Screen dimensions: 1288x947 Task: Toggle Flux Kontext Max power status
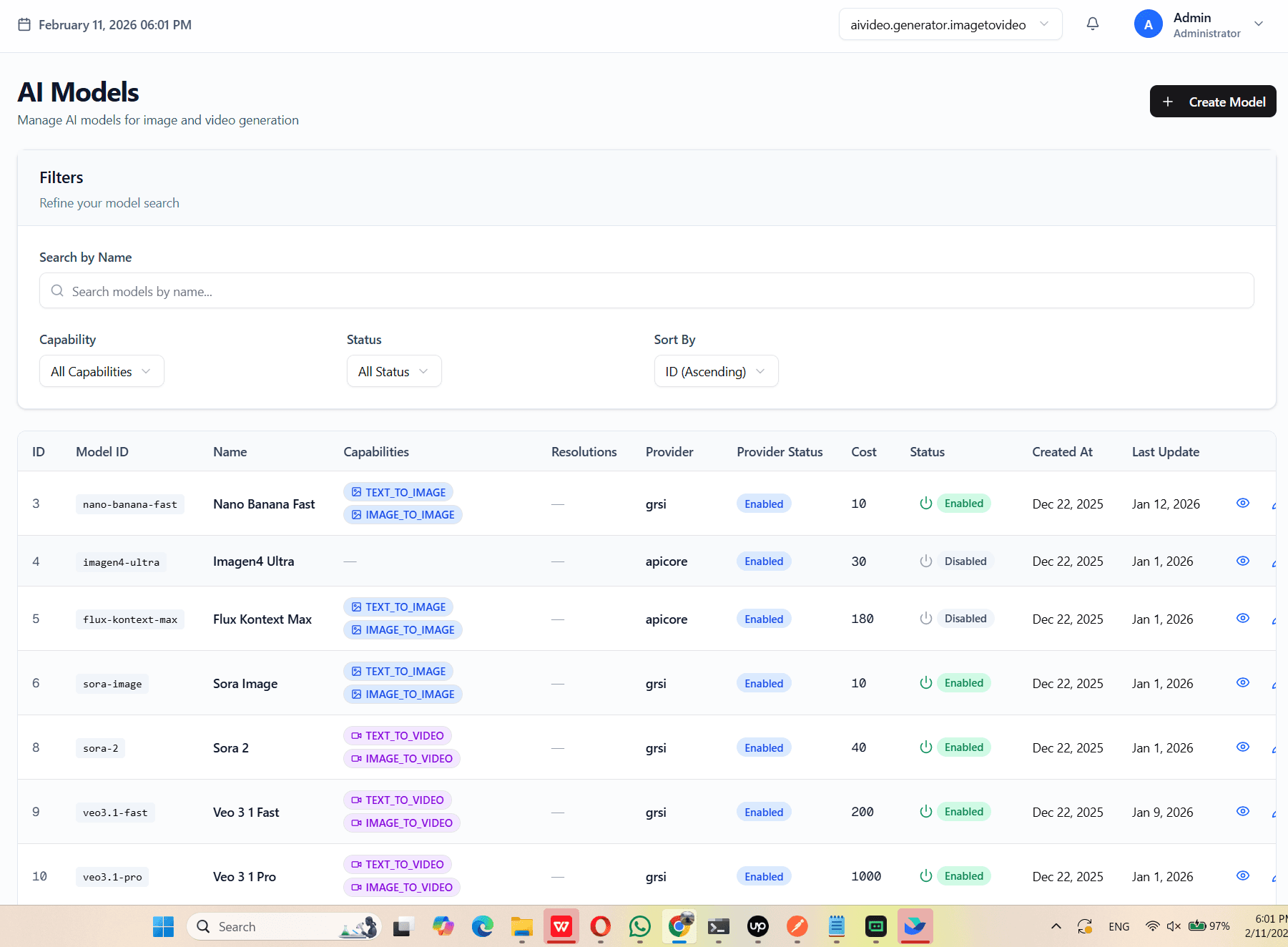(x=925, y=619)
